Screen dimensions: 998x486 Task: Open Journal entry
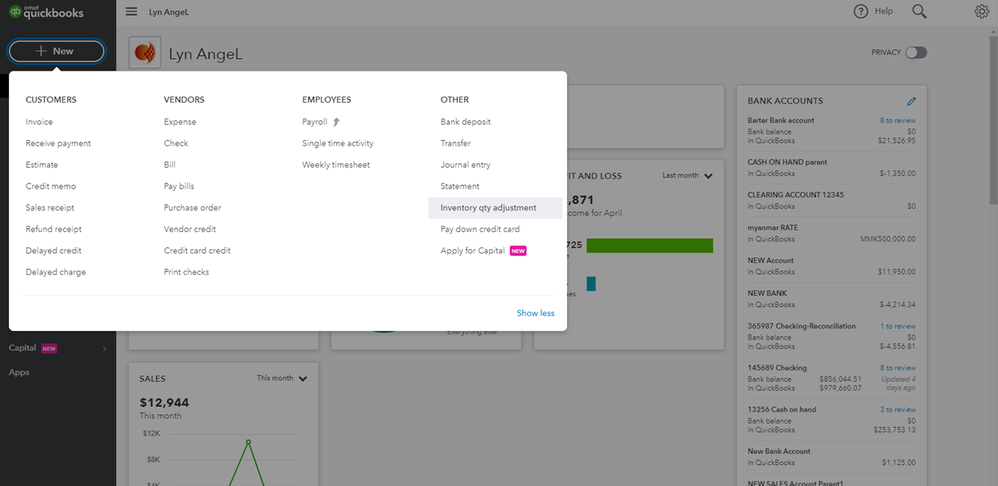[465, 165]
